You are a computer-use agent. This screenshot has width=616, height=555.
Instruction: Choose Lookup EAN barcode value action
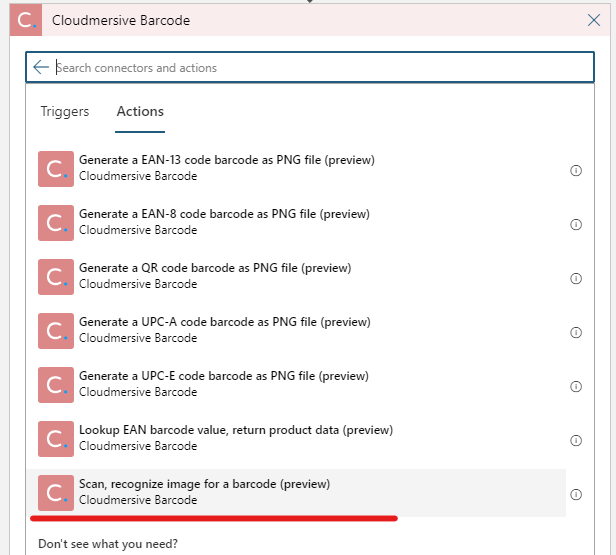pyautogui.click(x=236, y=438)
